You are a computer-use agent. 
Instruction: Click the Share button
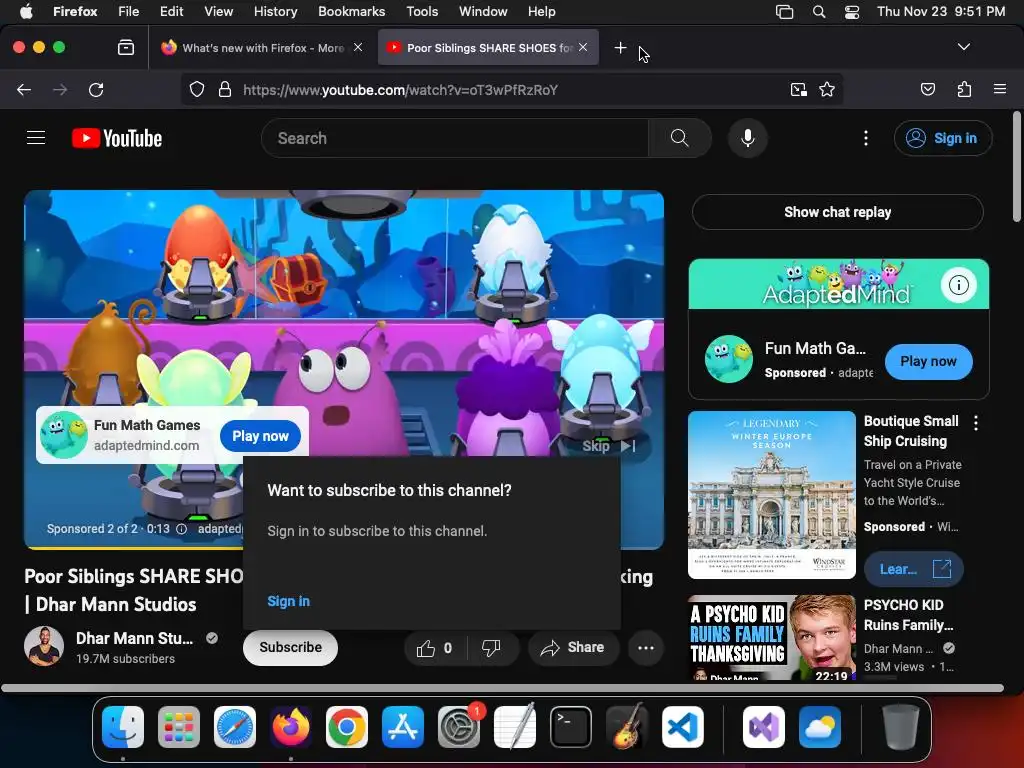point(573,648)
